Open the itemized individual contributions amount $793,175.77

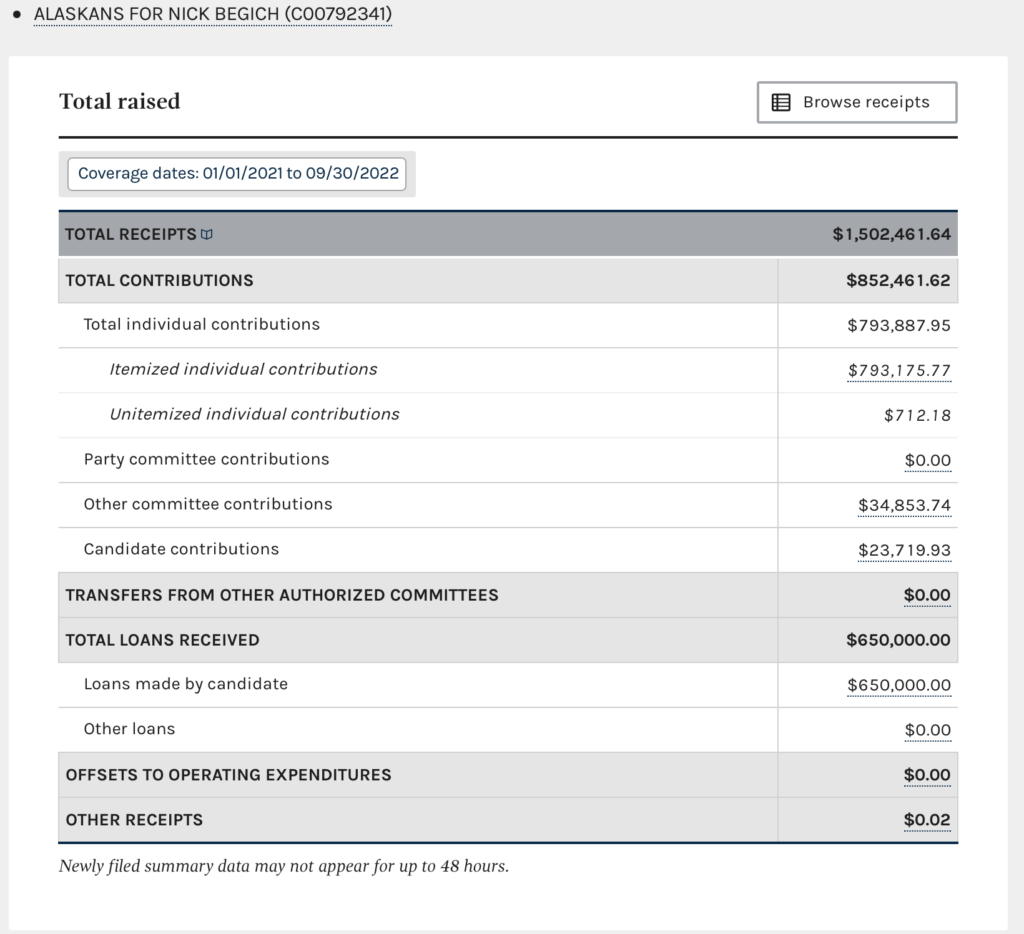pyautogui.click(x=899, y=370)
